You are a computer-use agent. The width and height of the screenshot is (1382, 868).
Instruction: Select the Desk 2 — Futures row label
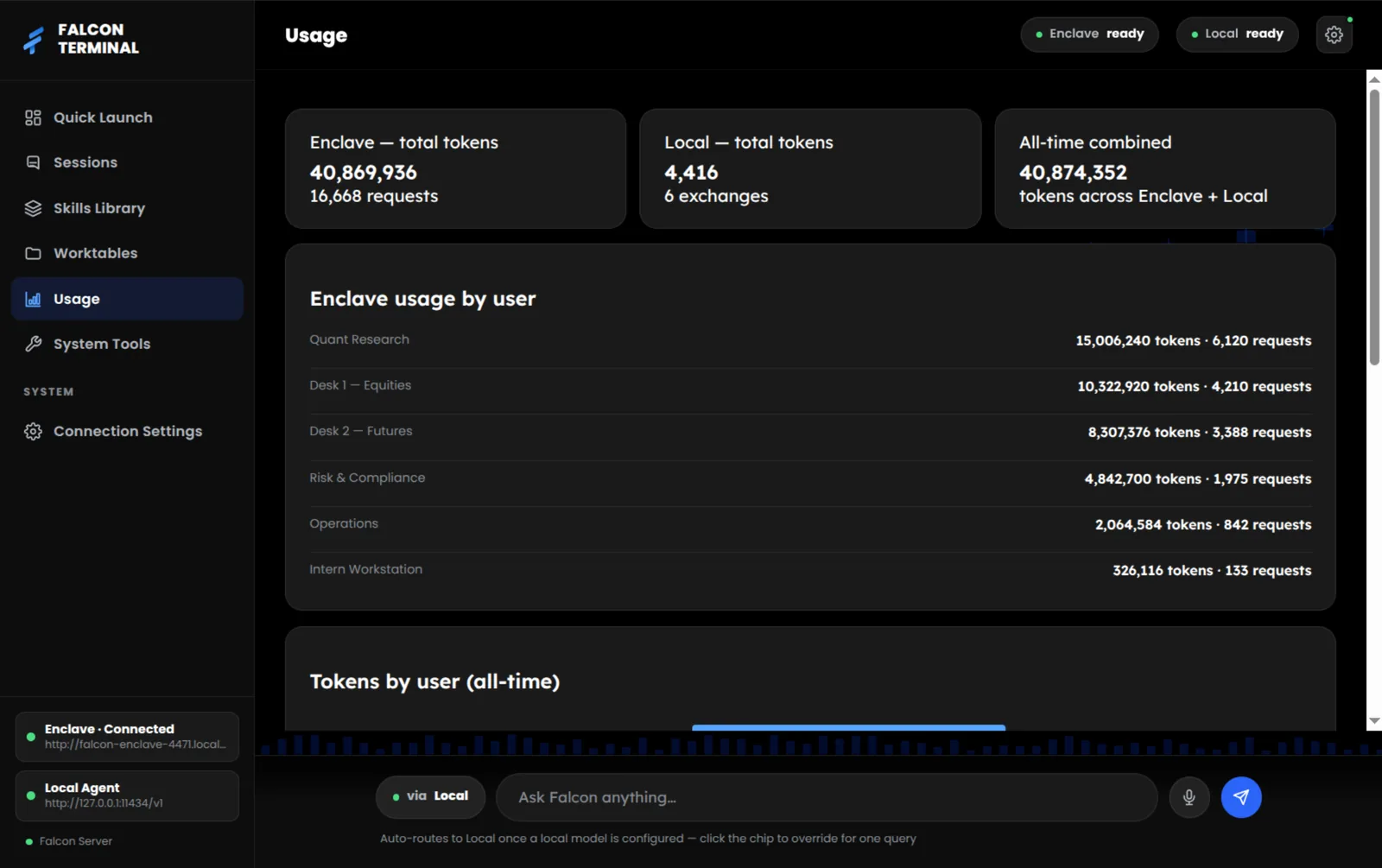tap(361, 431)
